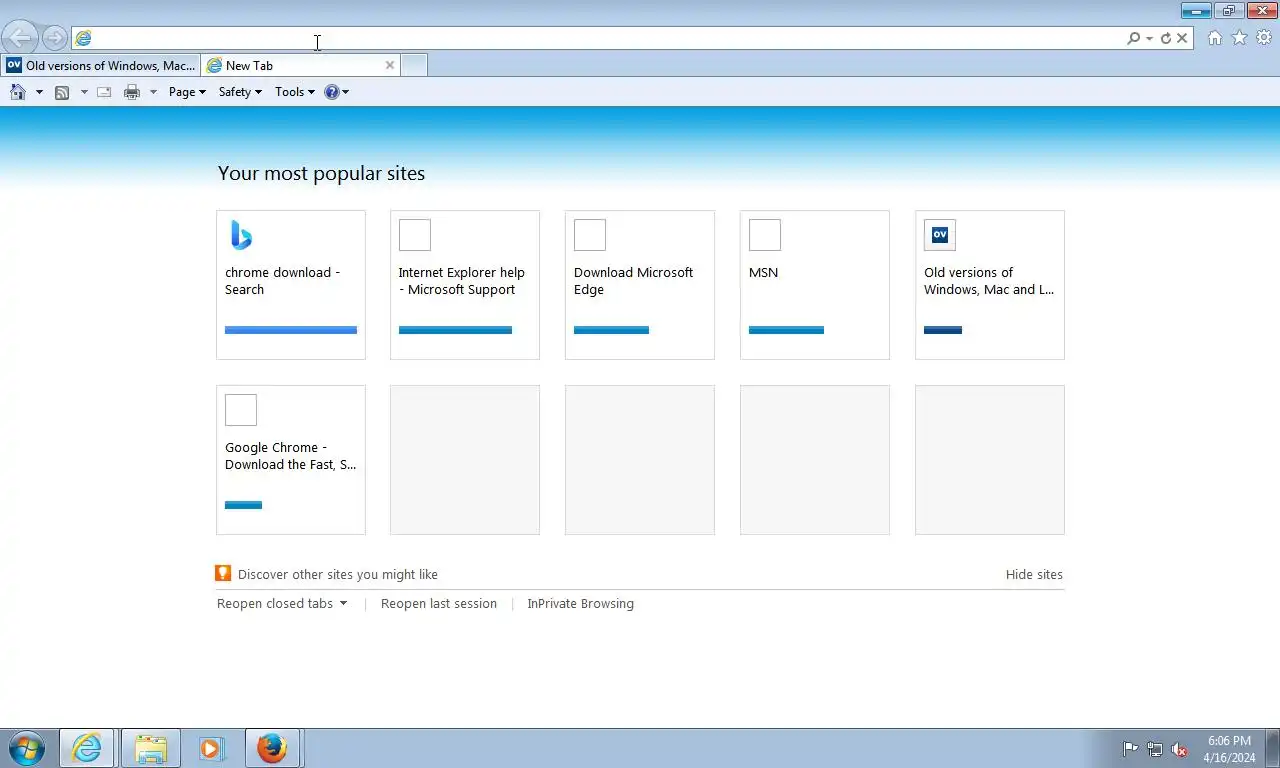The image size is (1280, 768).
Task: Stop loading with the X icon in address bar
Action: tap(1182, 38)
